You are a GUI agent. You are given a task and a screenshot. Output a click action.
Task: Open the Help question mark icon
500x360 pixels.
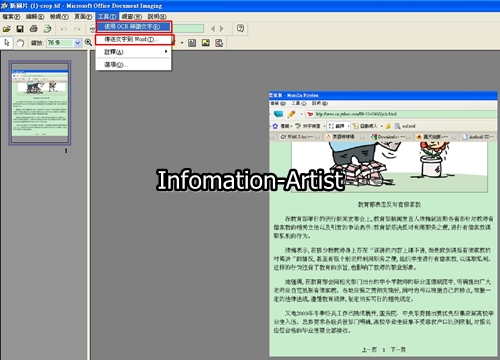[x=240, y=29]
